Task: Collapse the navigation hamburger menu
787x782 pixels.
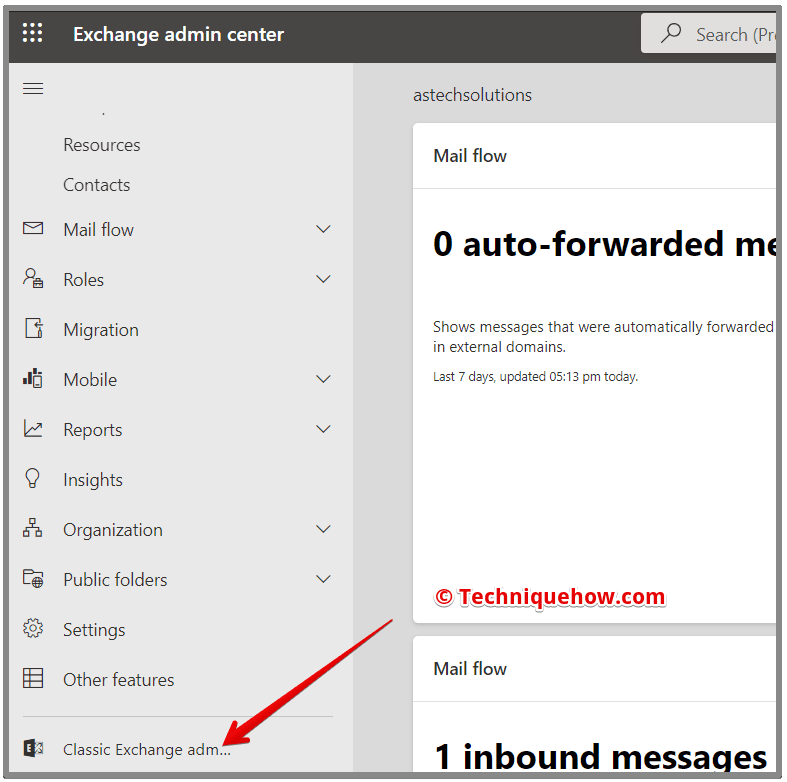Action: 33,89
